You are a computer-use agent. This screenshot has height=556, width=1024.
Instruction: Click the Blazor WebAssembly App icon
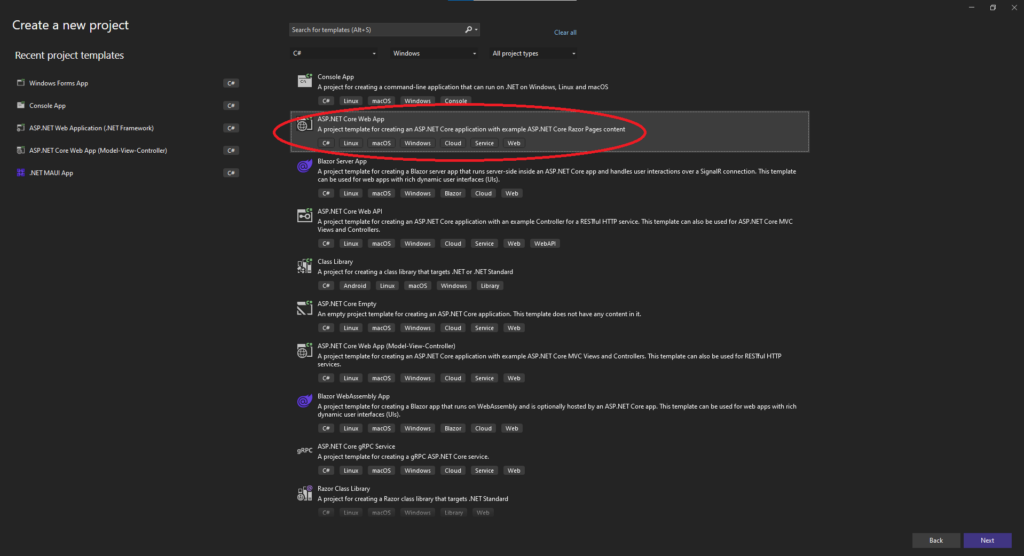(x=304, y=401)
